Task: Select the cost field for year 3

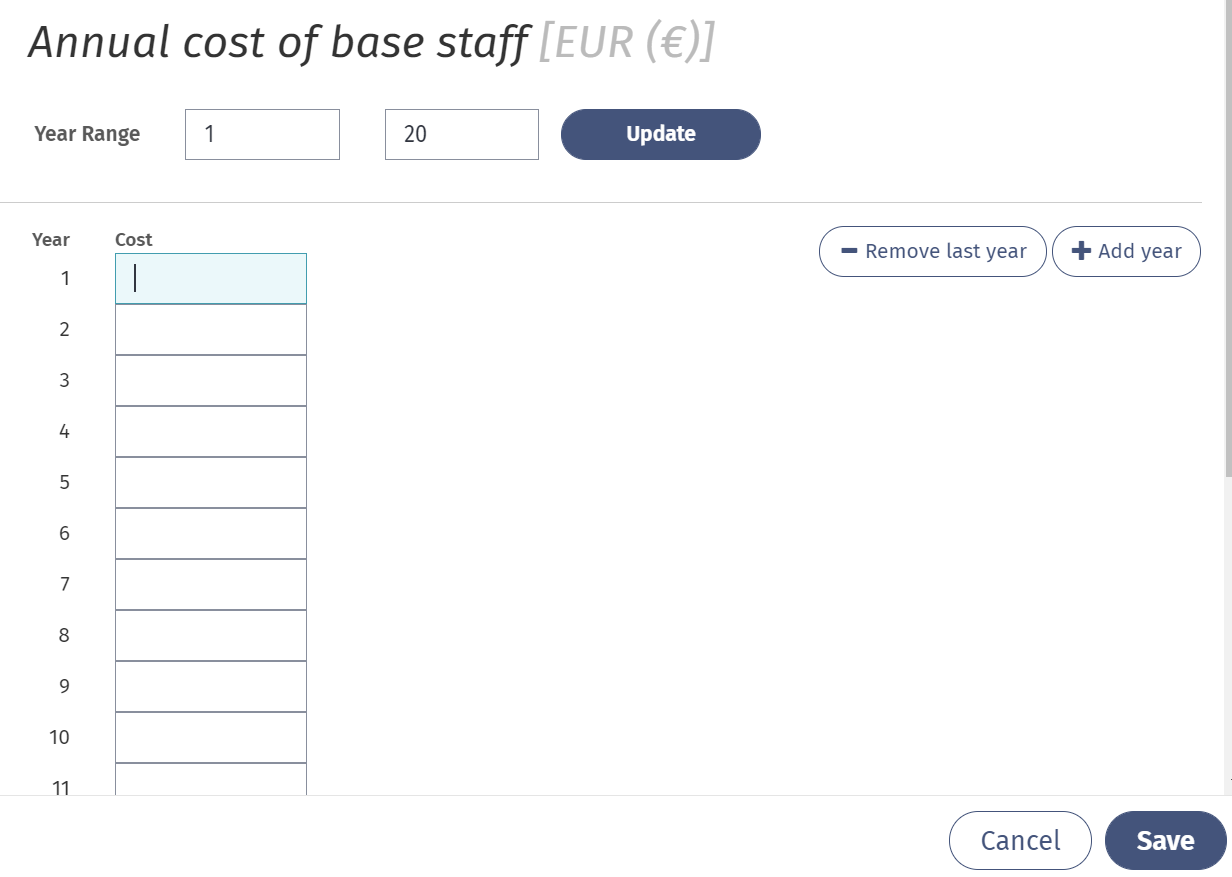Action: point(211,380)
